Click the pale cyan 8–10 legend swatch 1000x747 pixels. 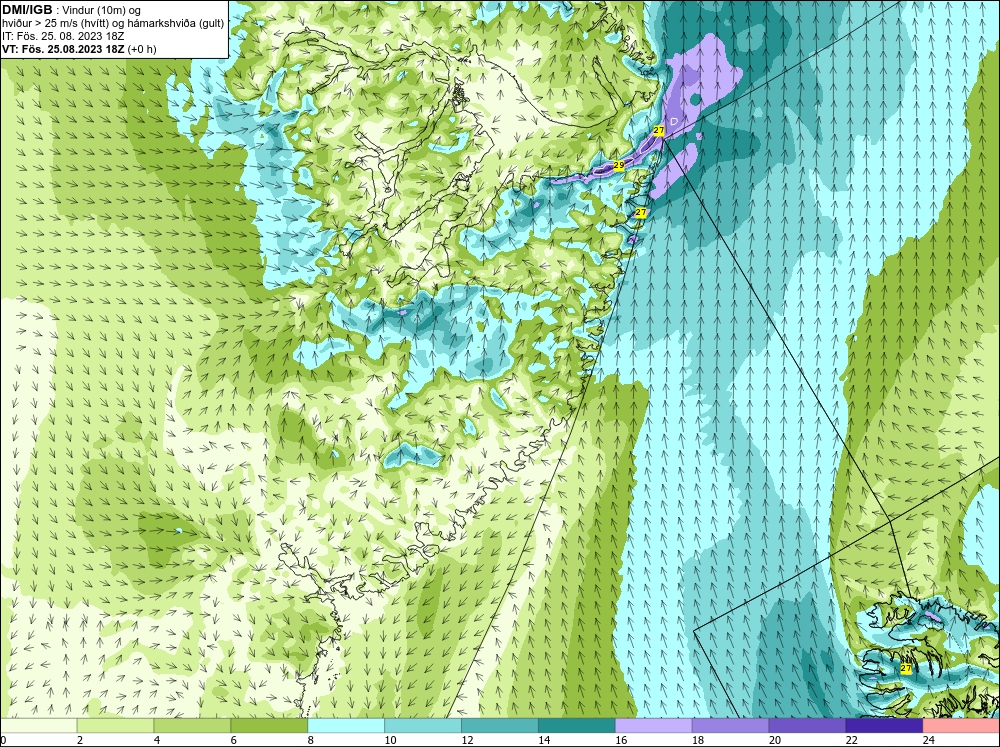click(346, 726)
